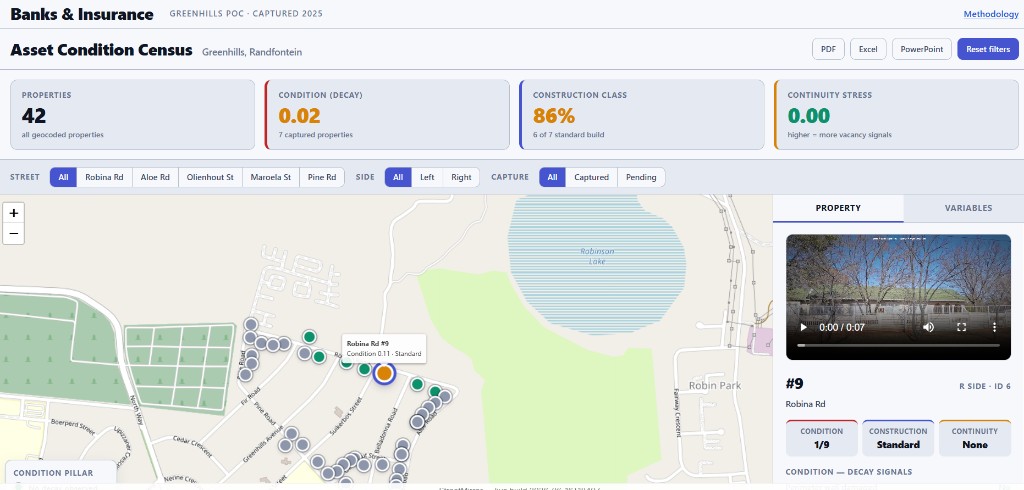The height and width of the screenshot is (490, 1024).
Task: Filter street to Robina Rd
Action: pos(104,177)
